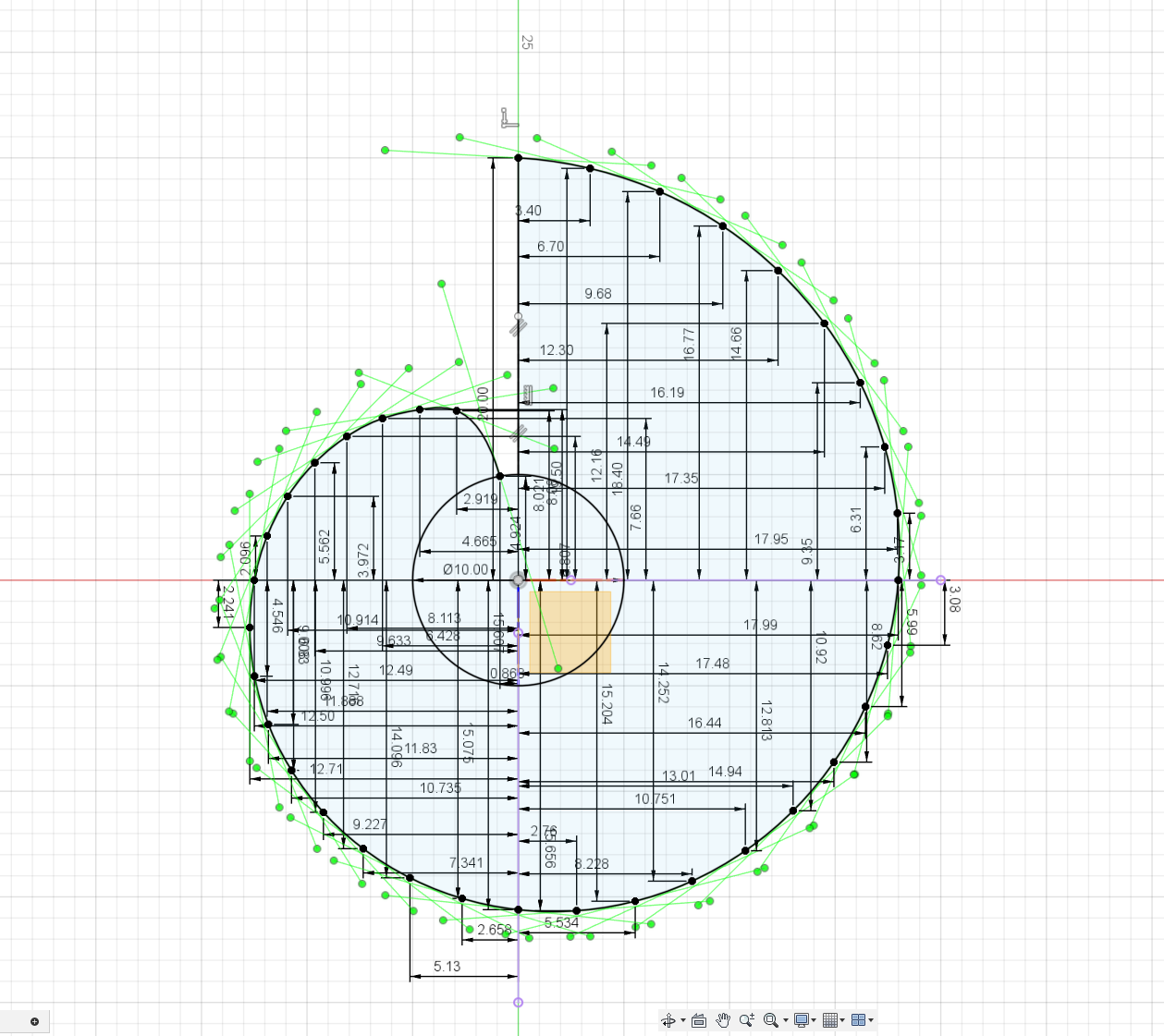The height and width of the screenshot is (1036, 1164).
Task: Click the Grid and Snaps icon
Action: pos(830,1019)
